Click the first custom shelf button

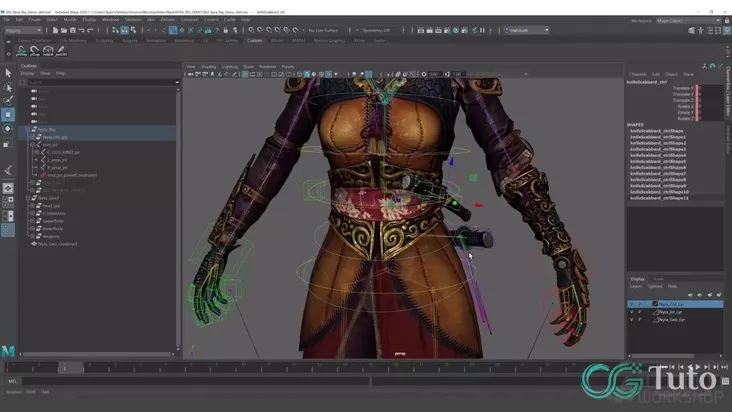(x=21, y=51)
